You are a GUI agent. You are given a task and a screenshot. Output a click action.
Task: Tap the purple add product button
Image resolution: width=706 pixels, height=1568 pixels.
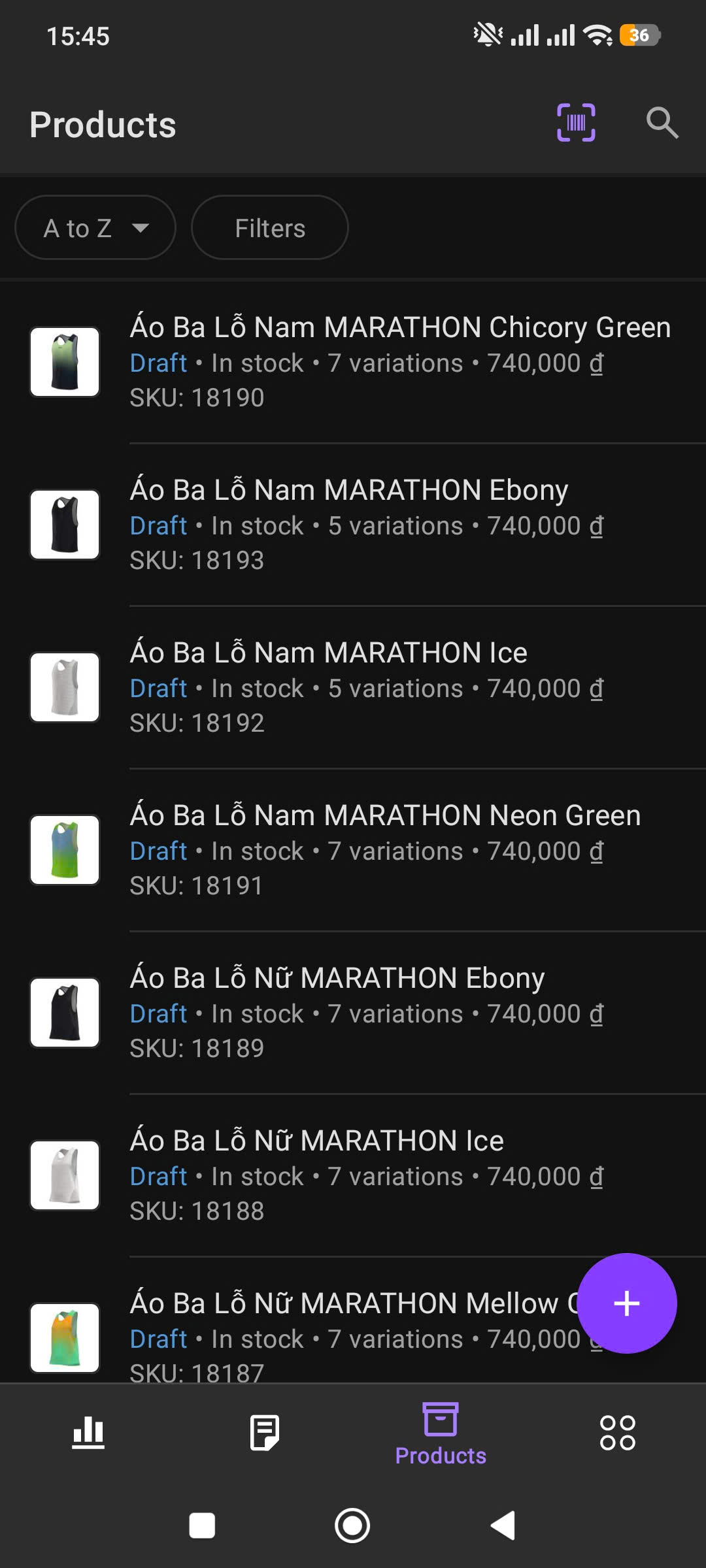[626, 1303]
